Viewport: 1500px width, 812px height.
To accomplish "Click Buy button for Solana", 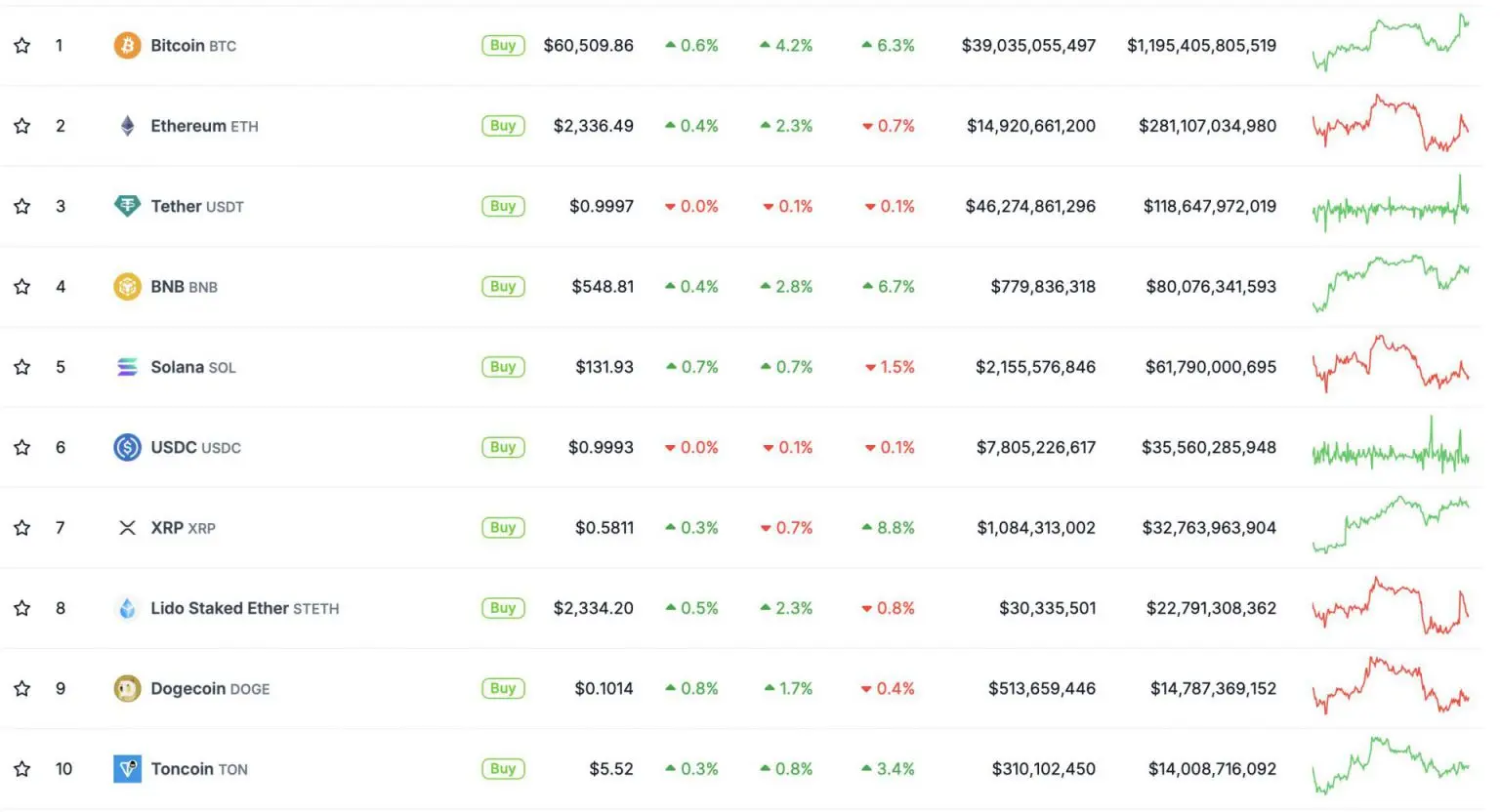I will [x=503, y=367].
